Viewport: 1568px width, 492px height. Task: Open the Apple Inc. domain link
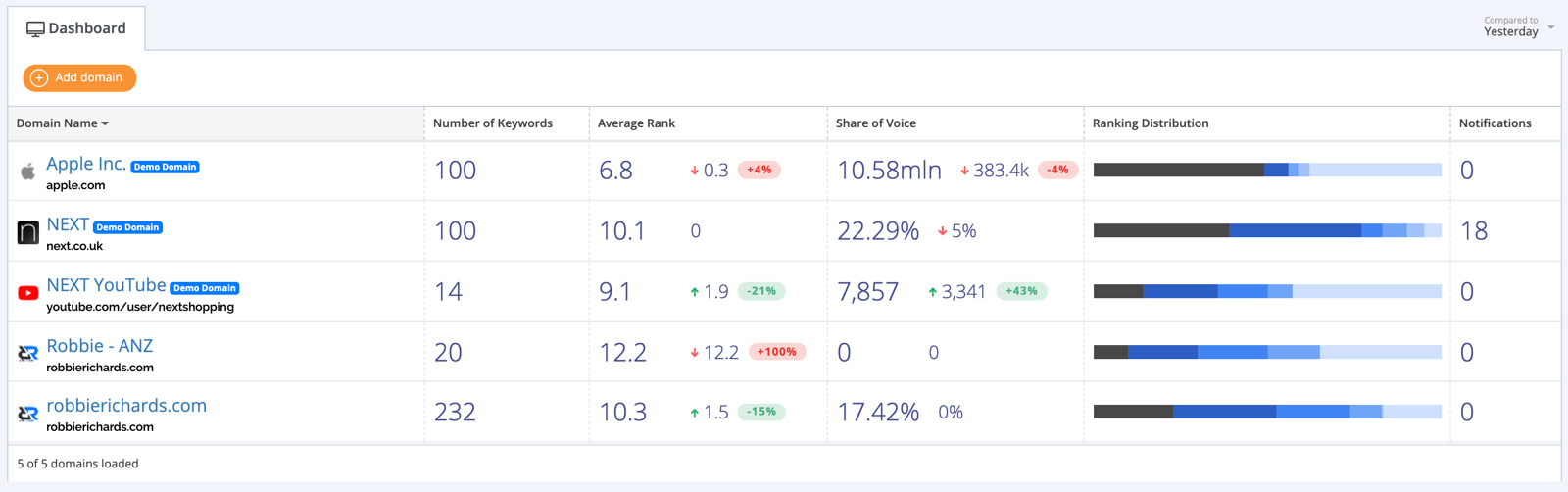click(86, 165)
